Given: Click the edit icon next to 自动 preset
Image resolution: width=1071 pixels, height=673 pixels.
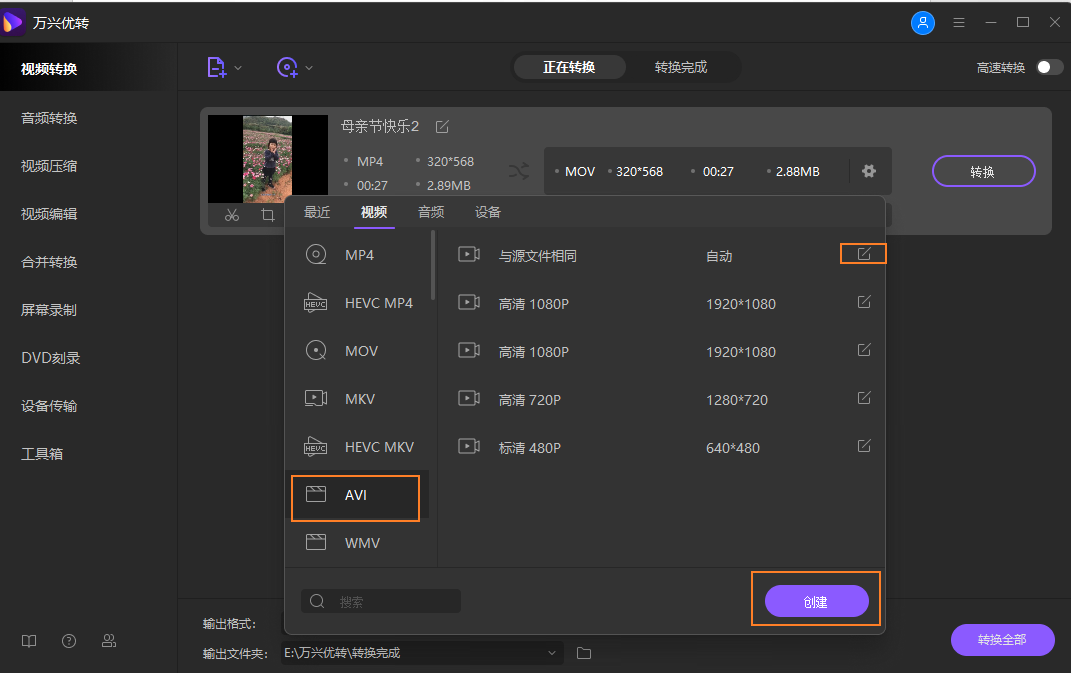Looking at the screenshot, I should [862, 253].
